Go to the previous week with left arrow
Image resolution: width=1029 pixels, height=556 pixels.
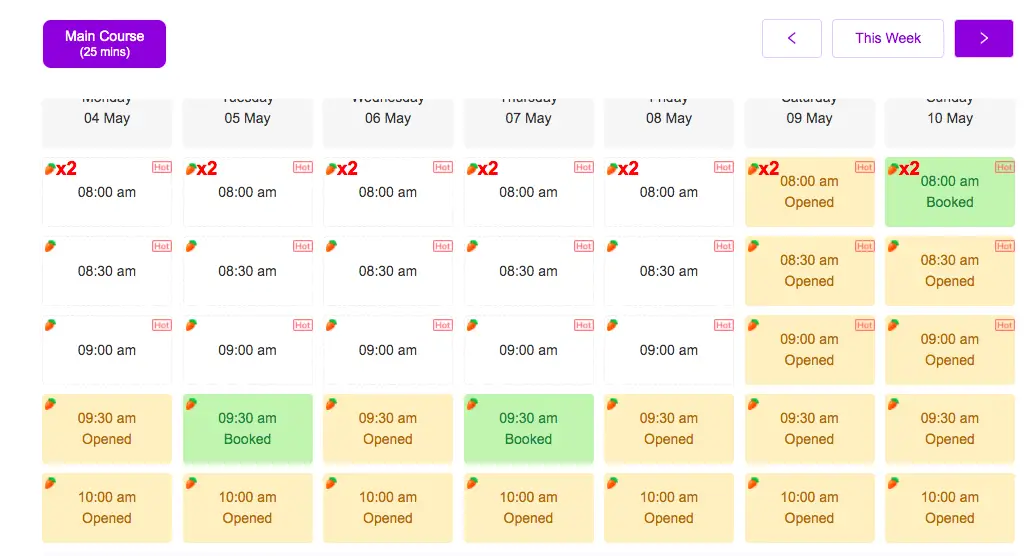coord(791,38)
